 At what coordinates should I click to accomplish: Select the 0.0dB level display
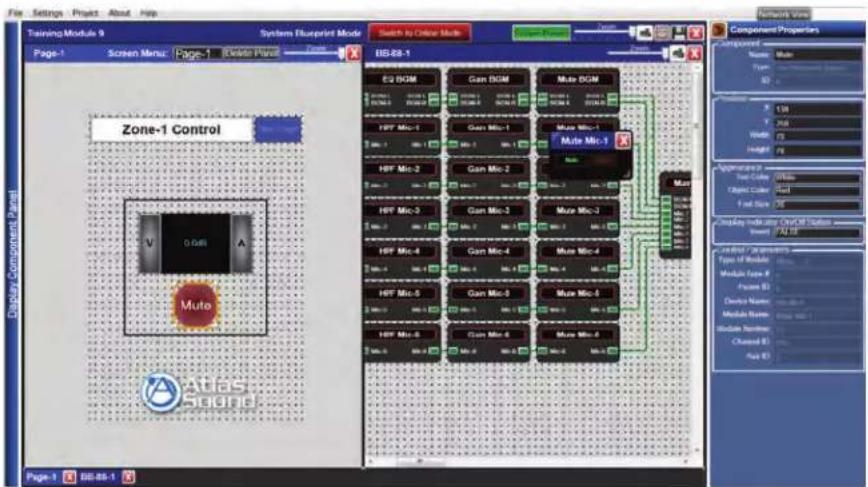point(195,244)
